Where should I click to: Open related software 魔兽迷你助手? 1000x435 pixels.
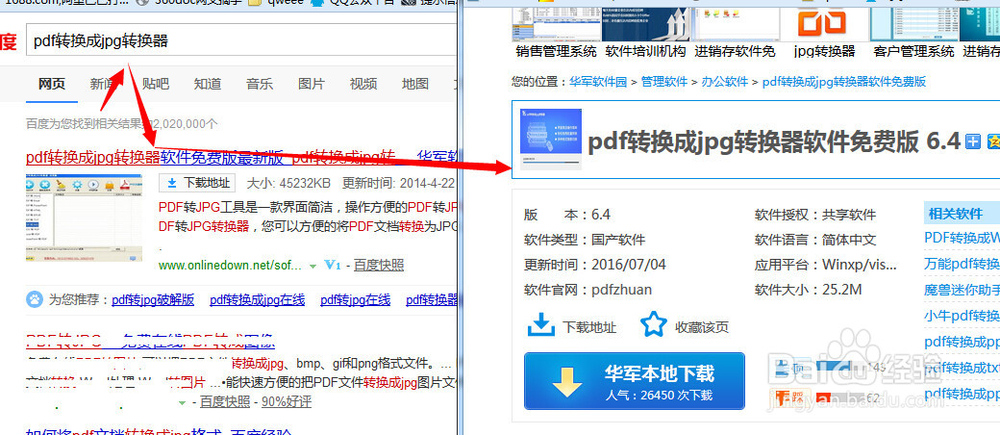(x=962, y=290)
